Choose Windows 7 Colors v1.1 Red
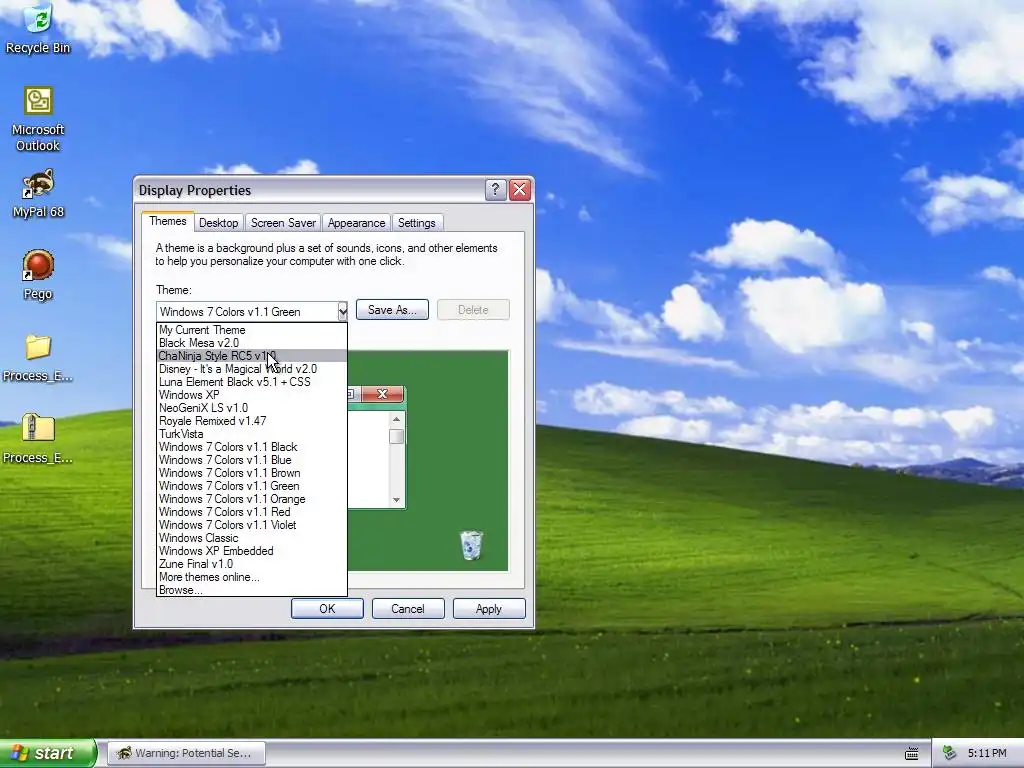Image resolution: width=1024 pixels, height=768 pixels. (252, 512)
